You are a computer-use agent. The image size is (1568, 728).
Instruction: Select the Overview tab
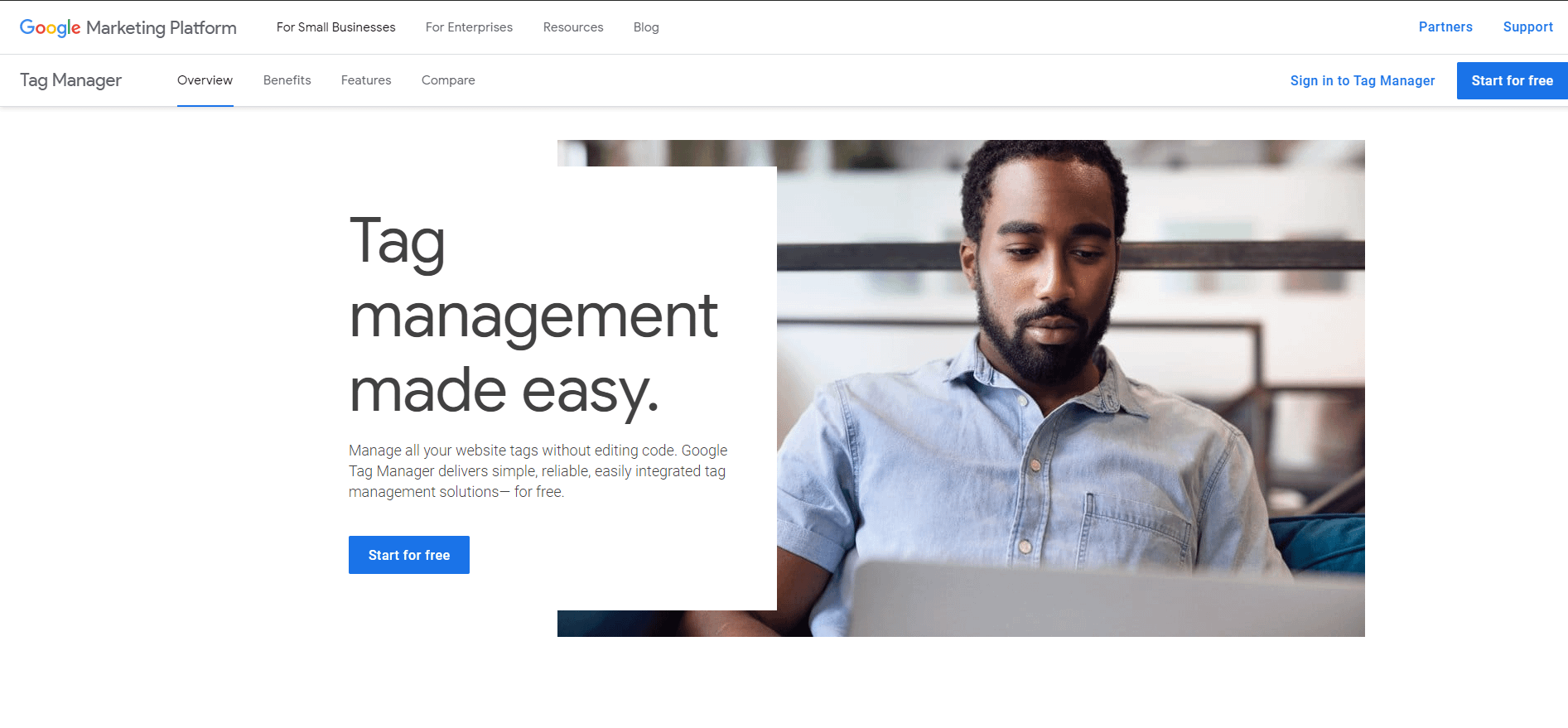pyautogui.click(x=205, y=80)
